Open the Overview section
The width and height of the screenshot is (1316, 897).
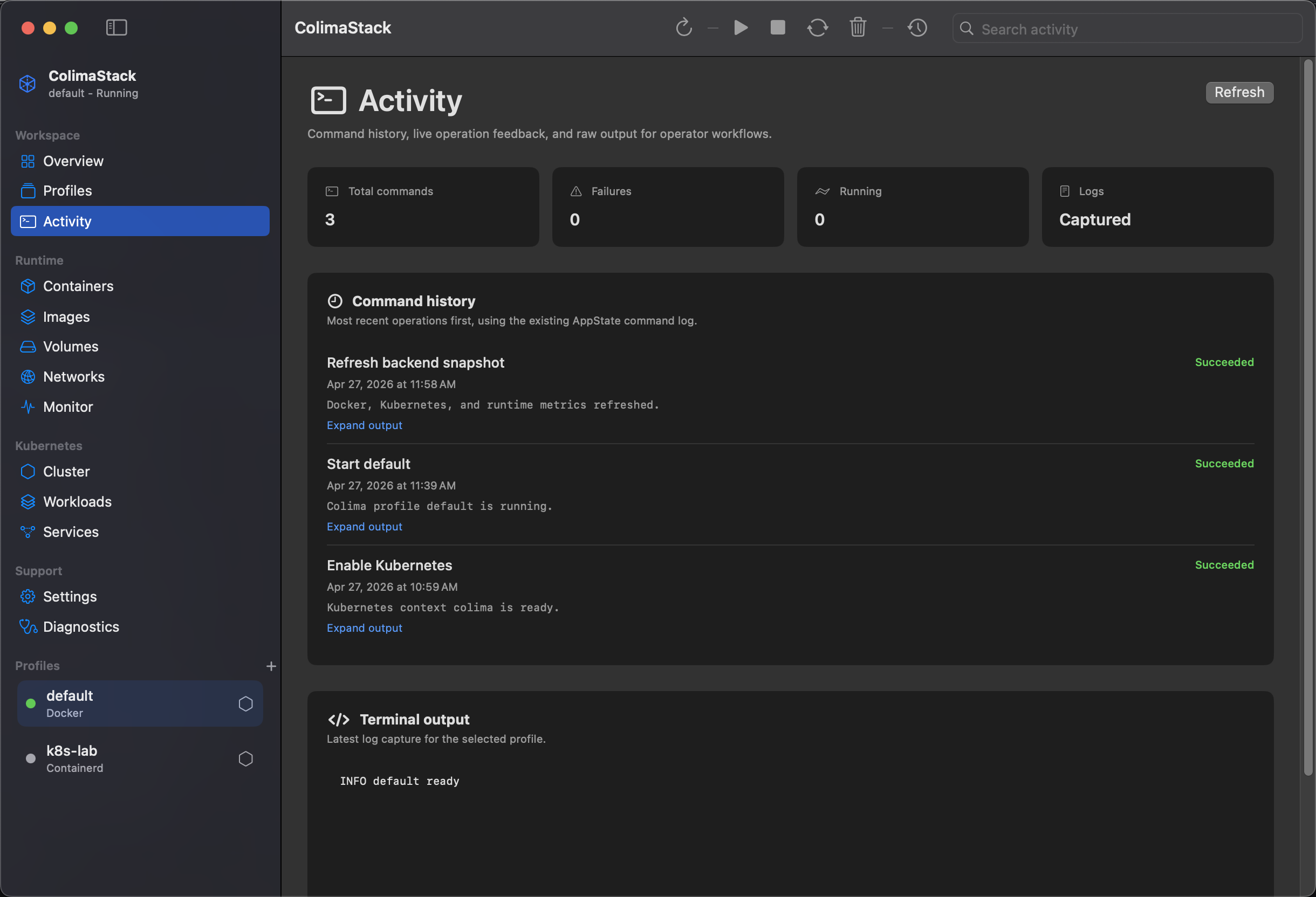pyautogui.click(x=140, y=161)
